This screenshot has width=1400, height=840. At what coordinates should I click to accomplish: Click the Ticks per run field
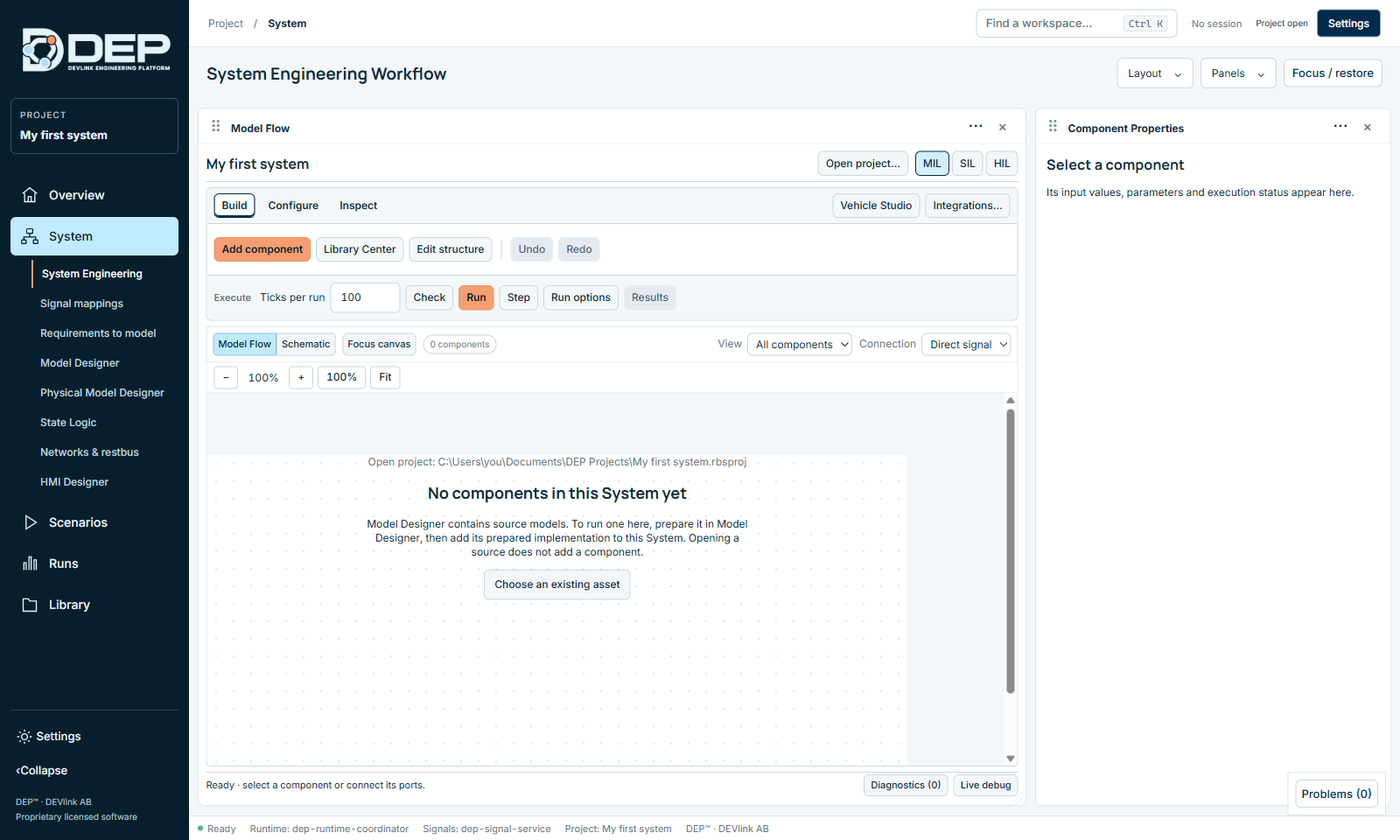(x=365, y=297)
